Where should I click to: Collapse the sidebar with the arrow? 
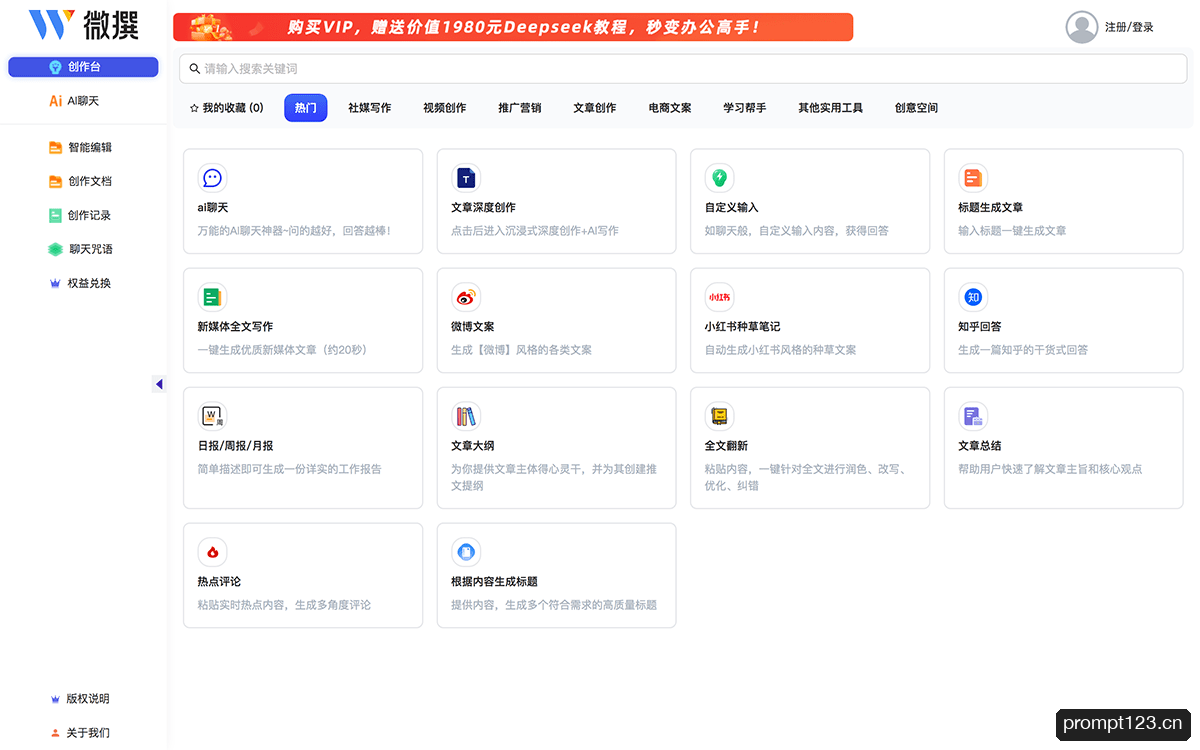click(159, 384)
